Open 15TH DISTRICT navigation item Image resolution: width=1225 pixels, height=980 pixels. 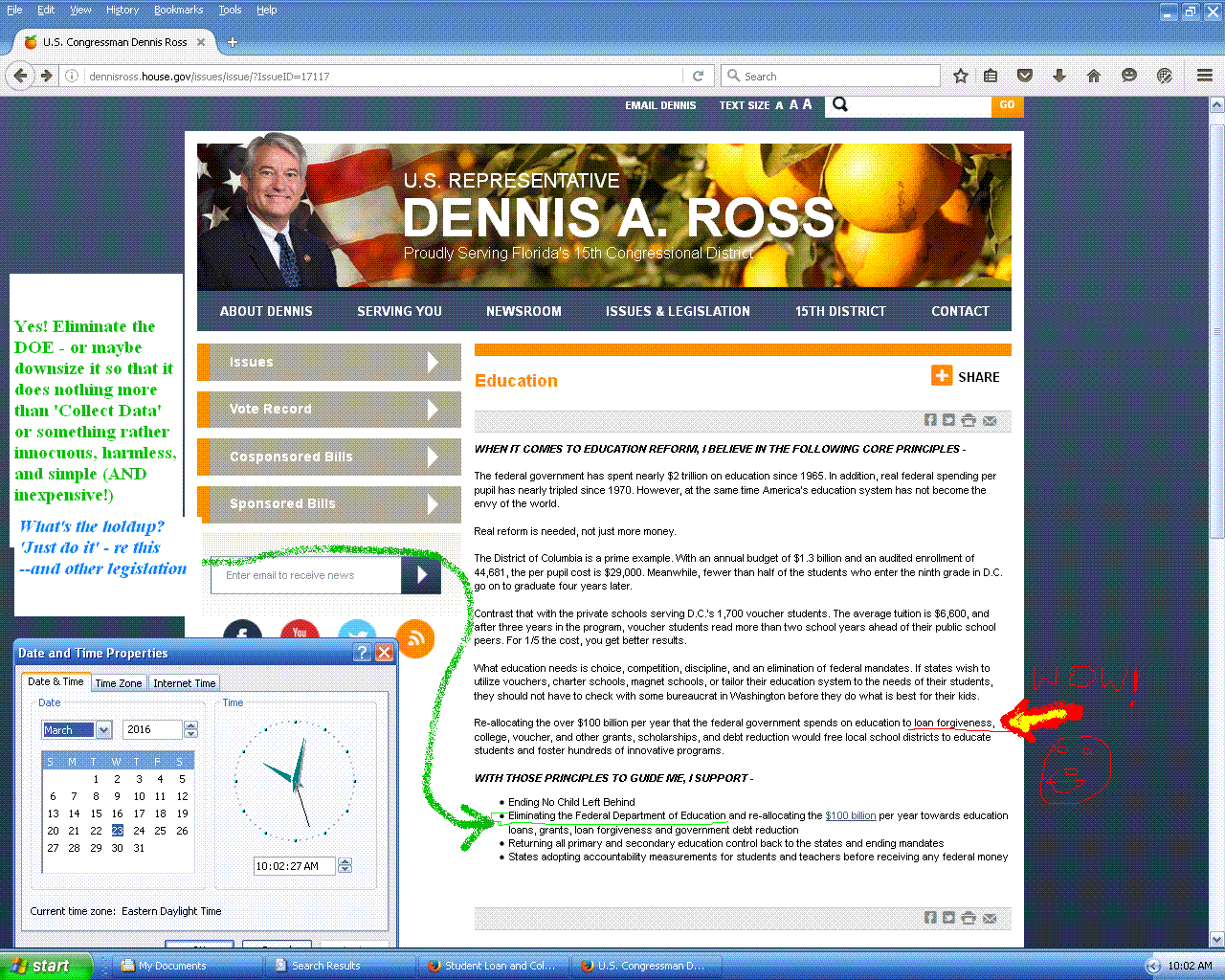840,311
